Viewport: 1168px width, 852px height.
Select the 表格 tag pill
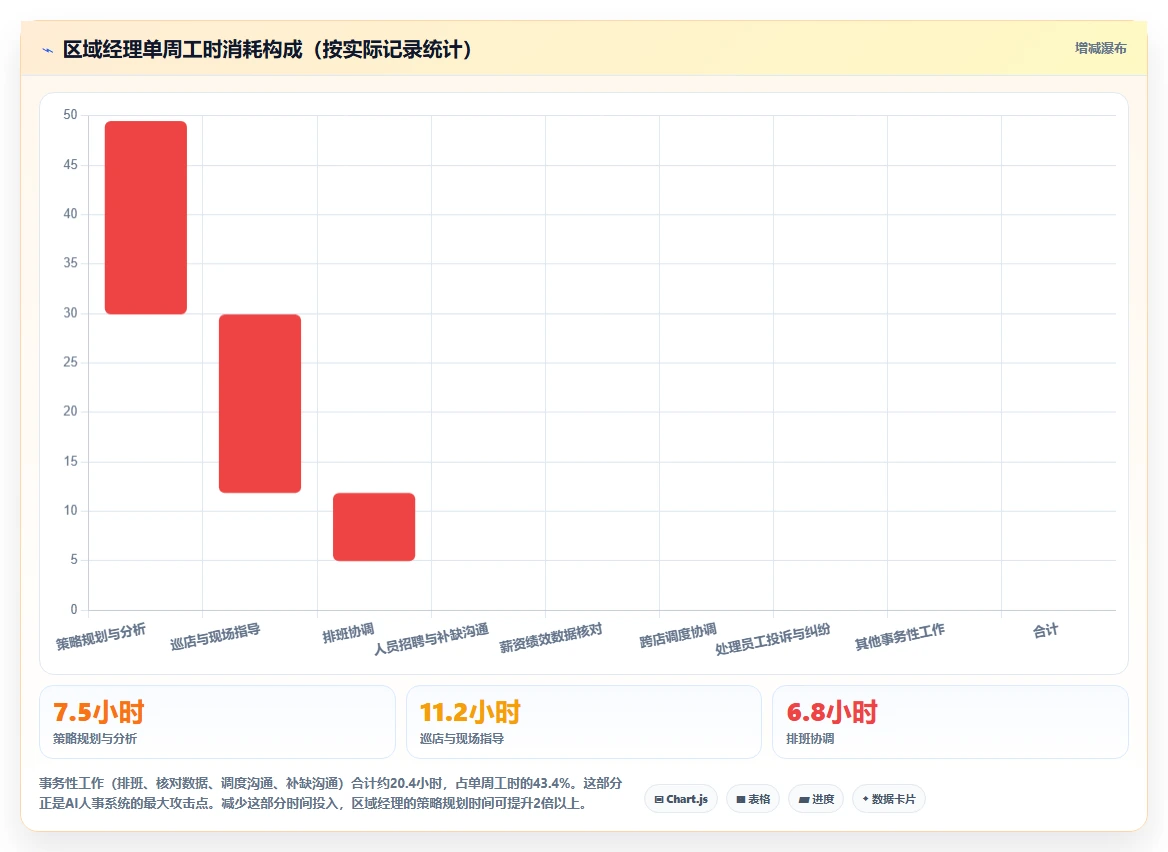pos(753,799)
